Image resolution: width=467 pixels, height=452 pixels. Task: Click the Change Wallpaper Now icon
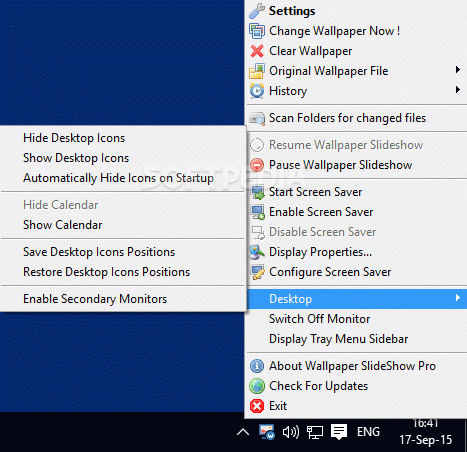pyautogui.click(x=257, y=31)
